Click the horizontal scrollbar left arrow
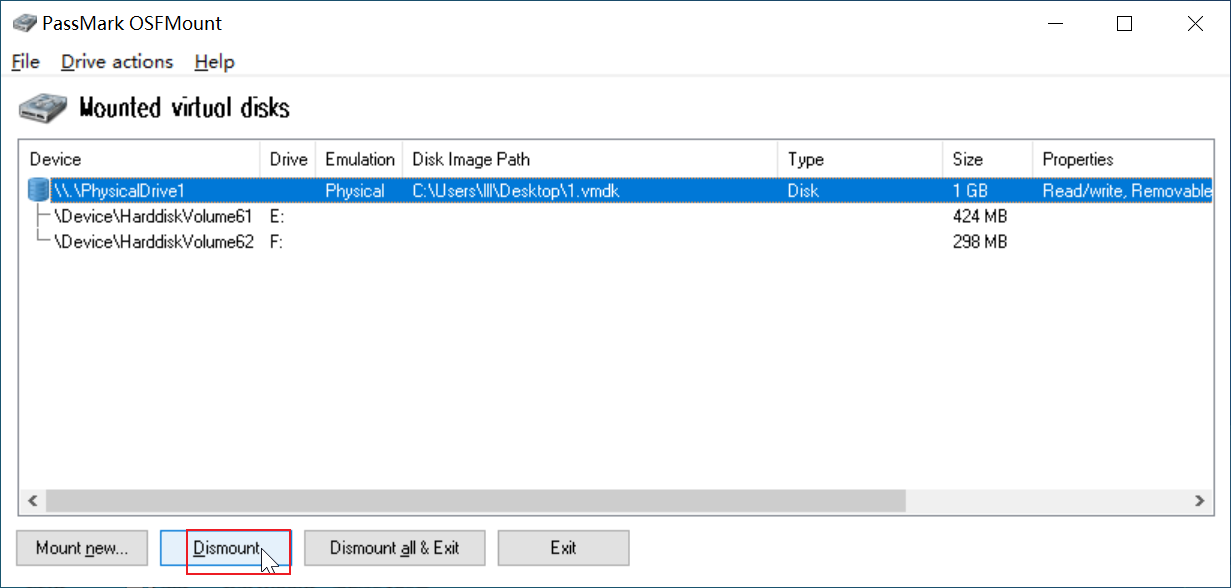Image resolution: width=1231 pixels, height=588 pixels. [x=32, y=500]
